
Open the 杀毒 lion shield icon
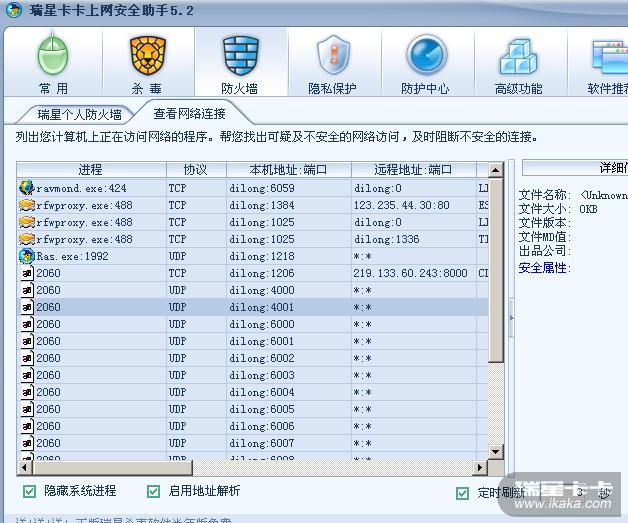coord(148,55)
